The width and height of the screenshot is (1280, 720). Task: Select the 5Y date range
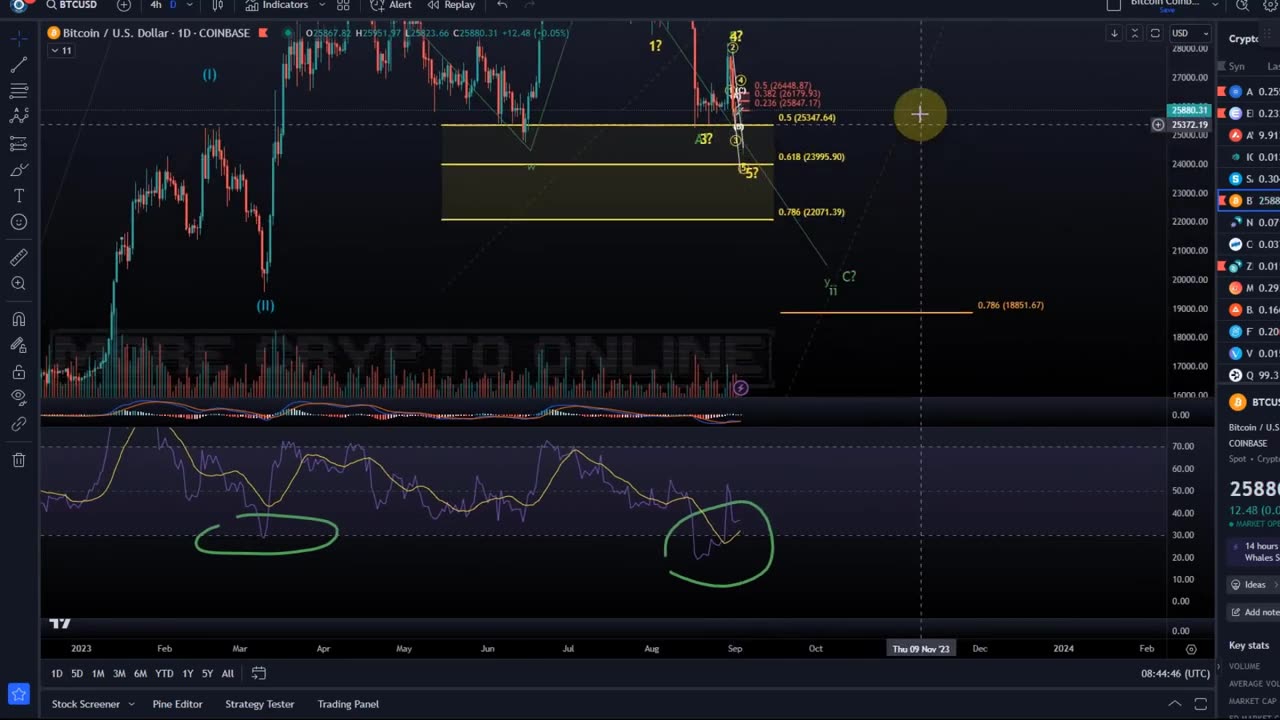click(x=207, y=674)
